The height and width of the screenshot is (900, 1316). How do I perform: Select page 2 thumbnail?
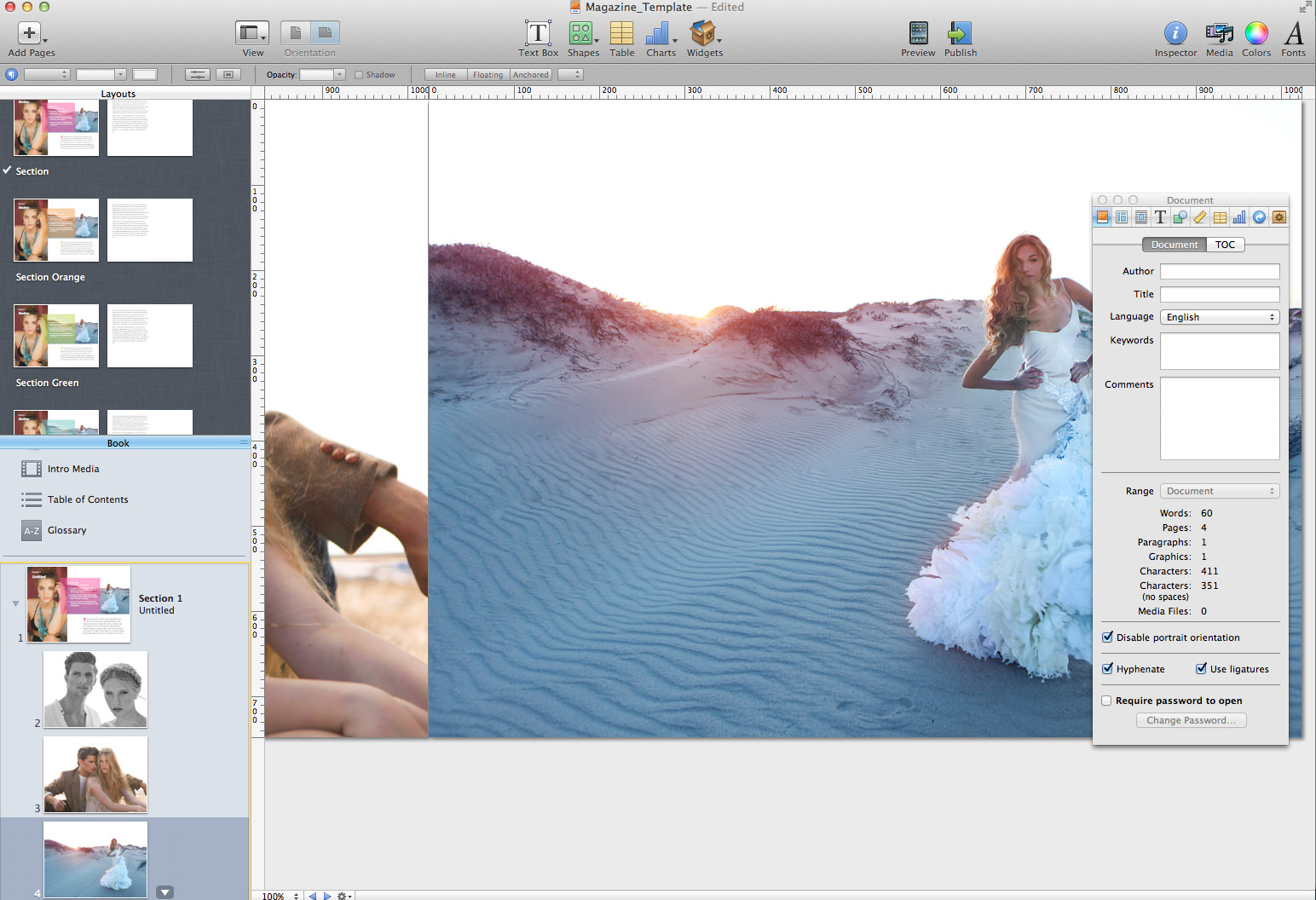[x=95, y=689]
